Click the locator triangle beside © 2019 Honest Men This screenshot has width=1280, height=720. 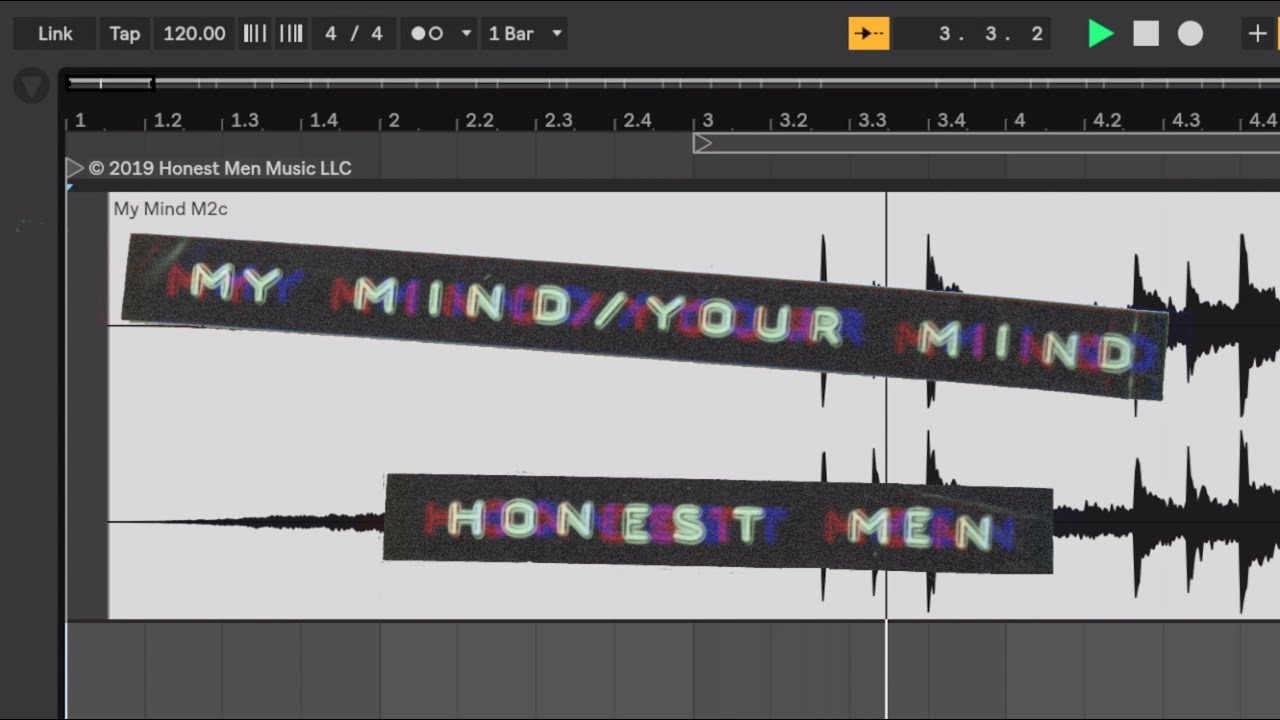[x=75, y=168]
